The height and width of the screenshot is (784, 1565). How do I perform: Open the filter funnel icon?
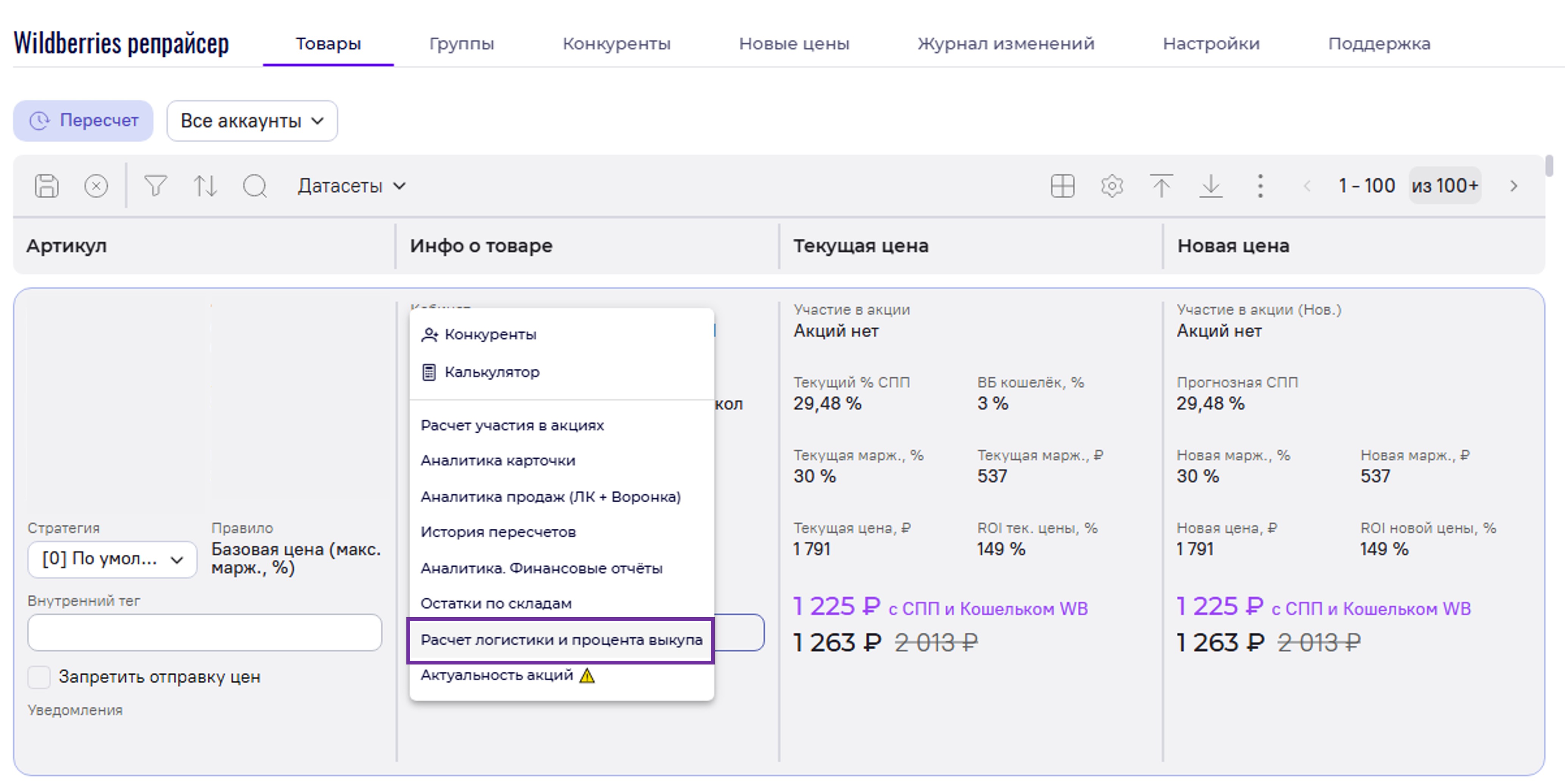(156, 186)
